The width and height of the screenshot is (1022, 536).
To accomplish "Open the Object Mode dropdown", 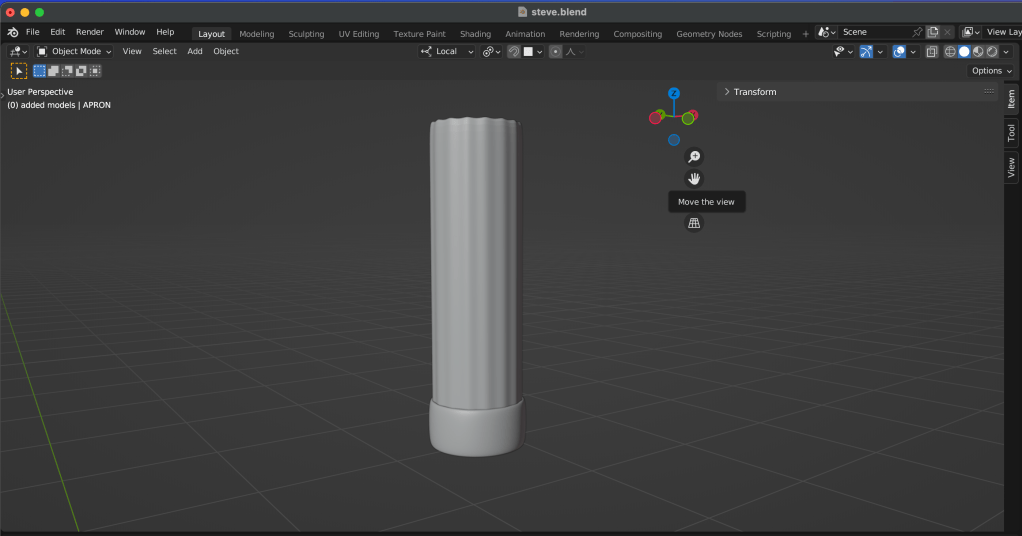I will click(75, 52).
